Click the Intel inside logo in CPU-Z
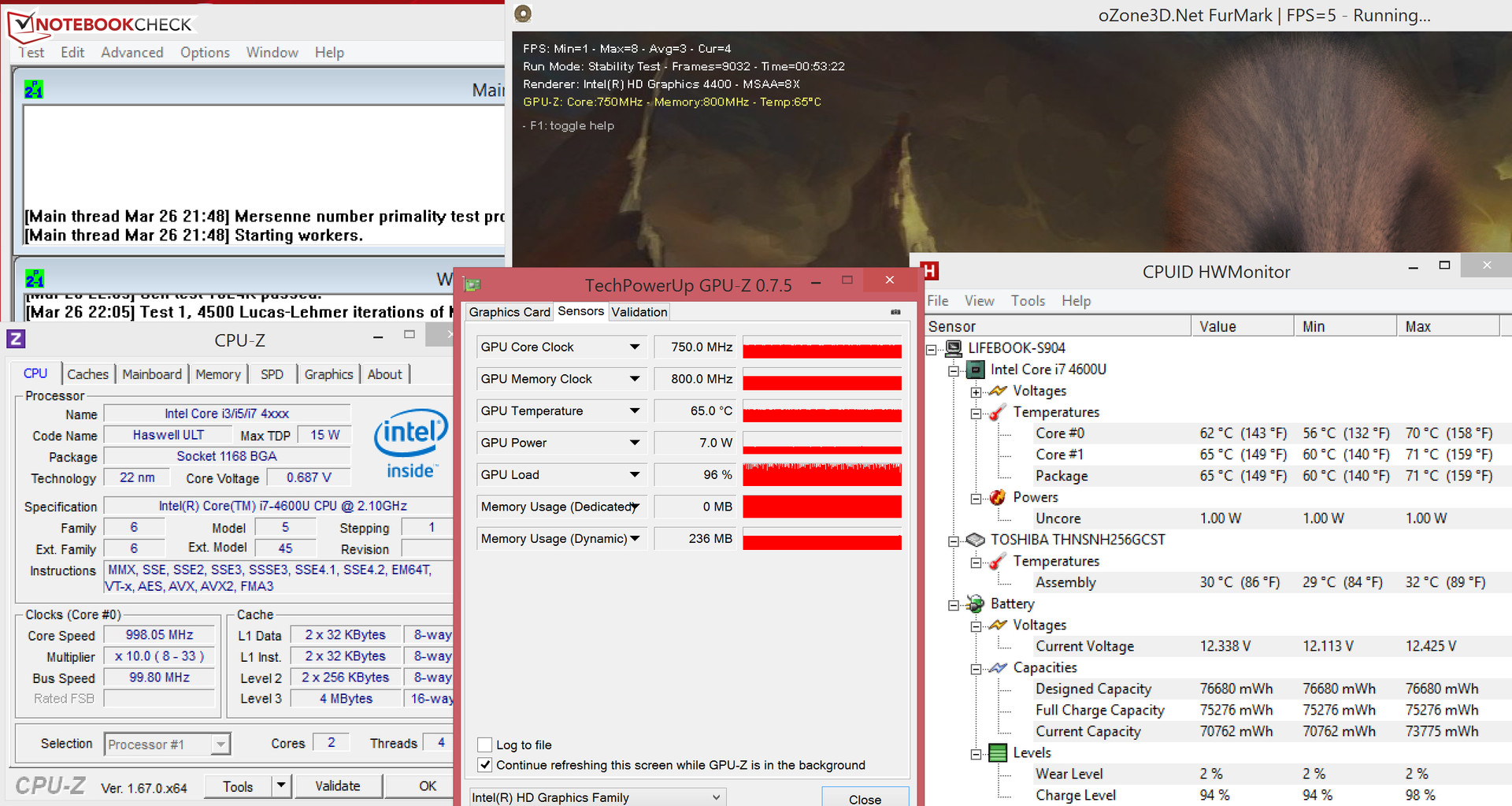This screenshot has width=1512, height=806. 411,443
